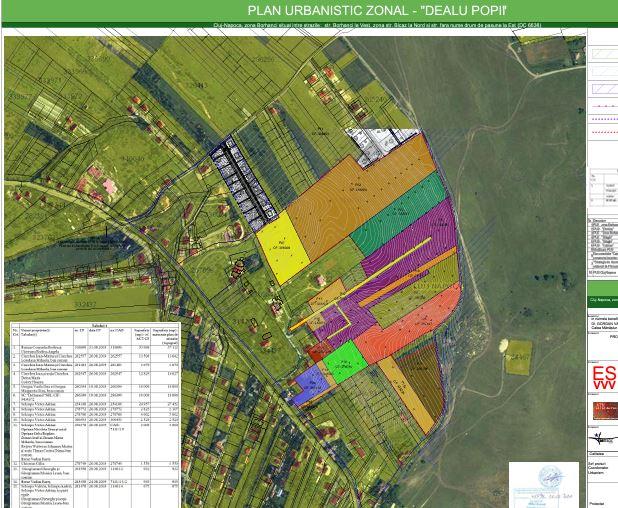The height and width of the screenshot is (508, 618).
Task: Click the green Cluj-Napoca title box
Action: tap(603, 299)
